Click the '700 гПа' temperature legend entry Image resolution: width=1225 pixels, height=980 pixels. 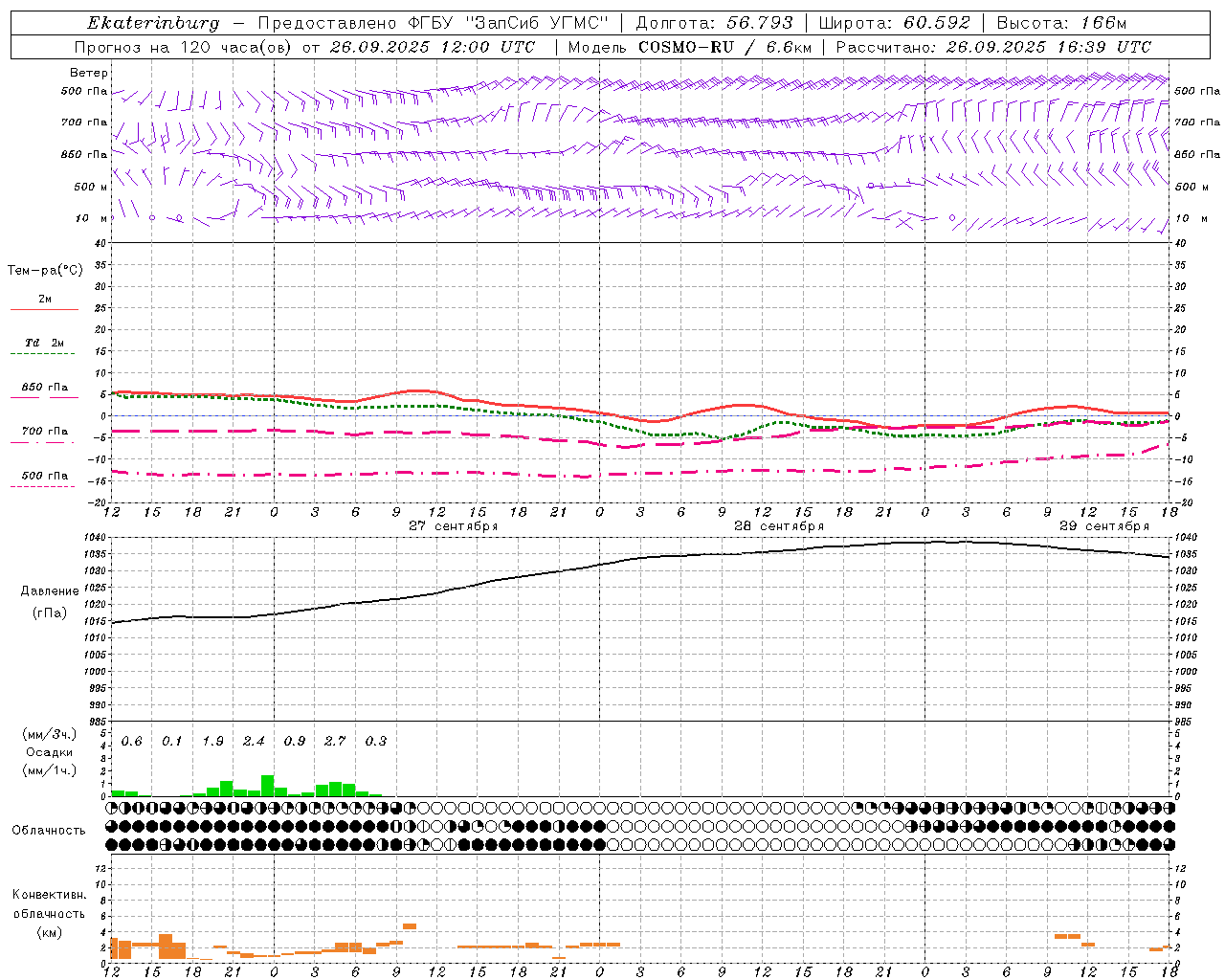[x=45, y=432]
